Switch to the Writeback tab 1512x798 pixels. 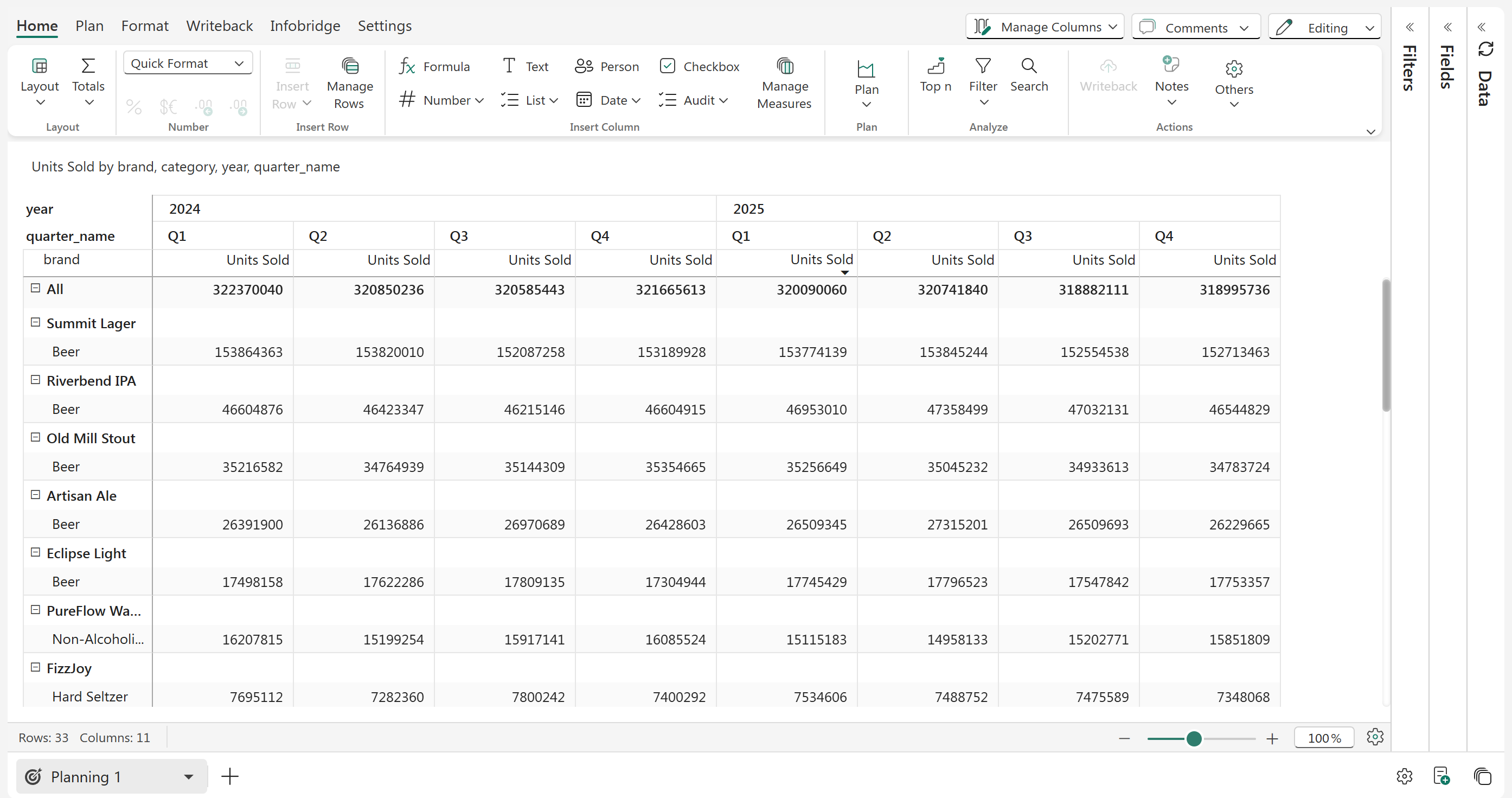(x=219, y=26)
